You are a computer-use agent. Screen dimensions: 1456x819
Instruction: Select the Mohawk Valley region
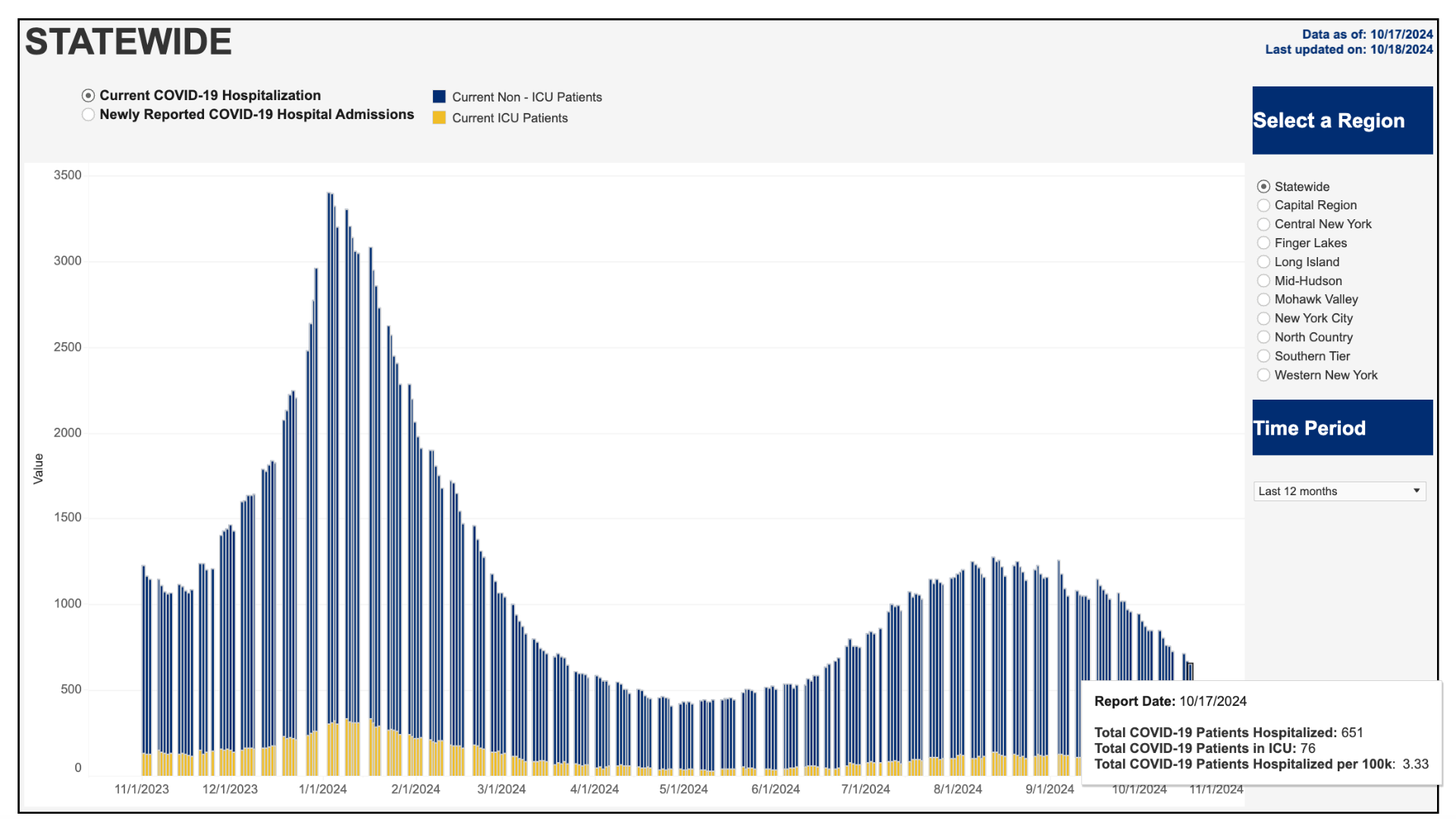pyautogui.click(x=1263, y=300)
